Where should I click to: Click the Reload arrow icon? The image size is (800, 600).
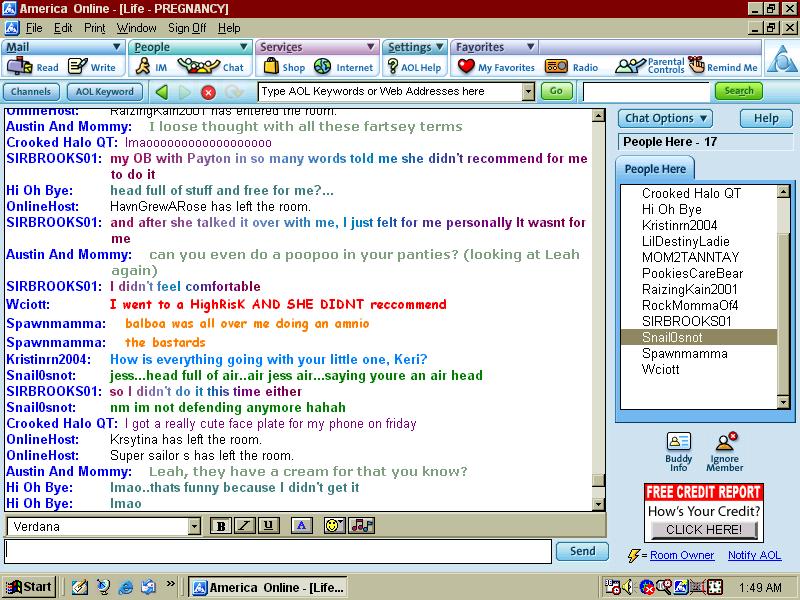(x=233, y=92)
